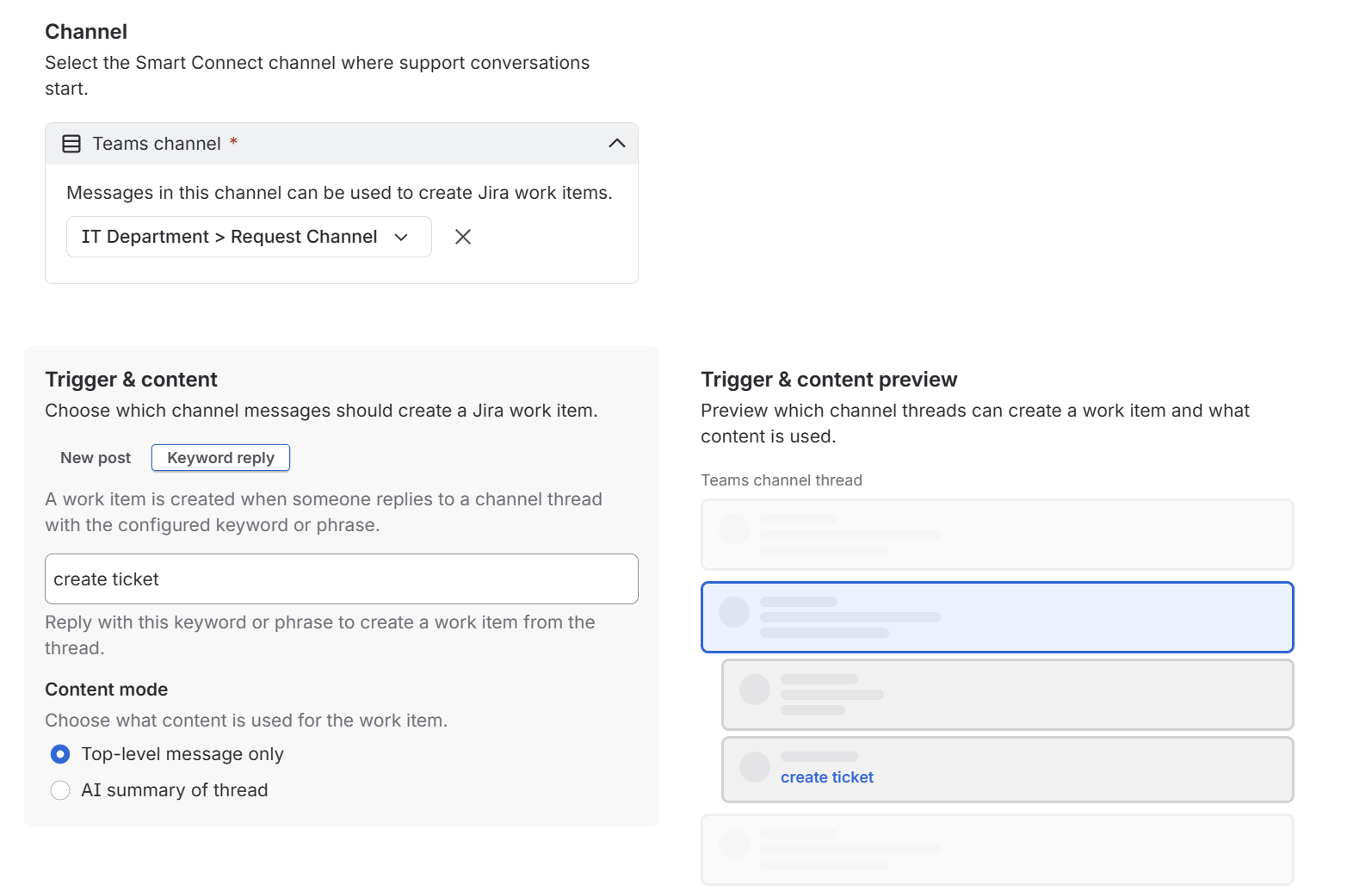
Task: Click the create ticket link in preview
Action: (x=827, y=777)
